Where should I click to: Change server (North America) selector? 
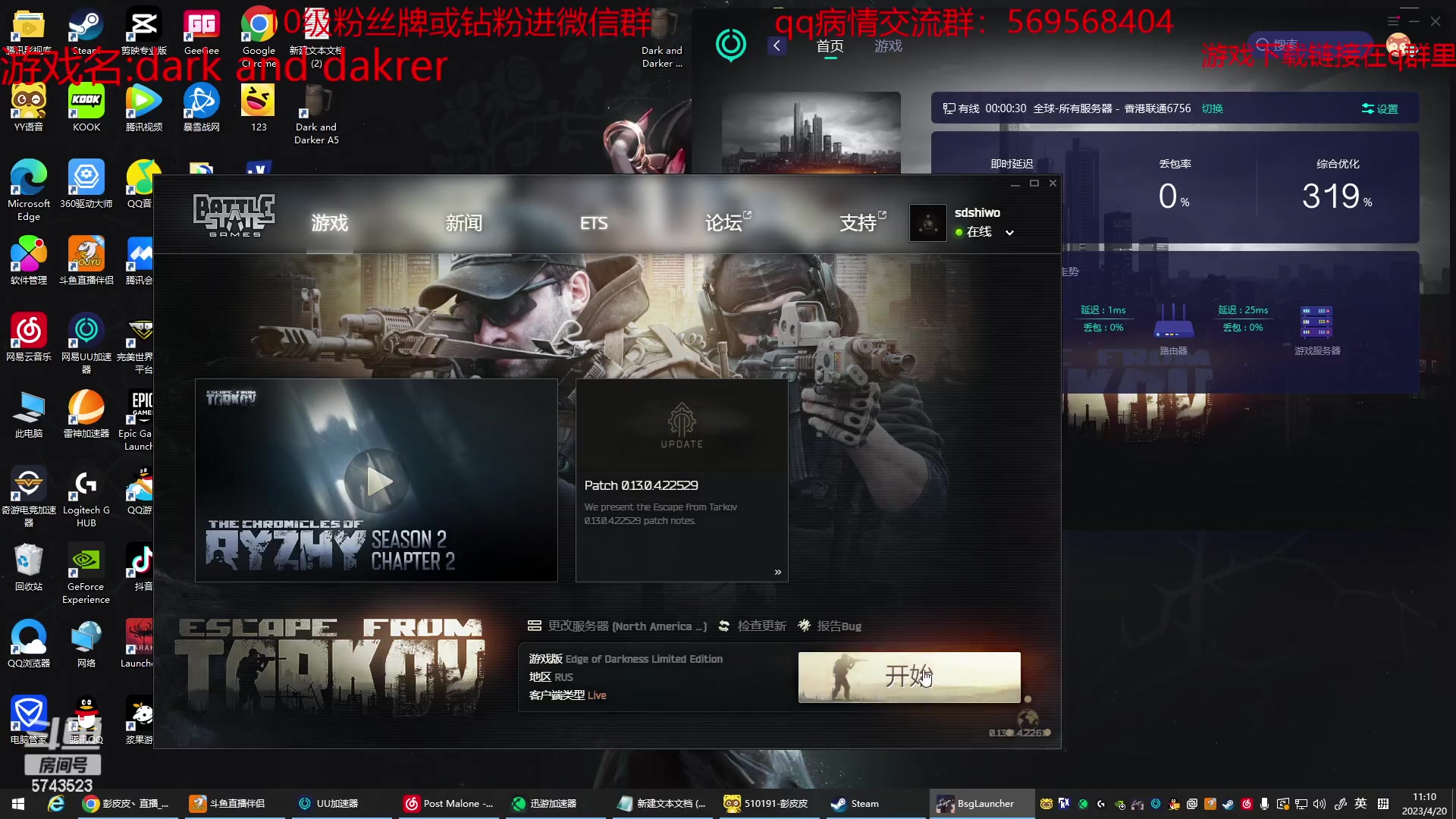click(x=617, y=626)
